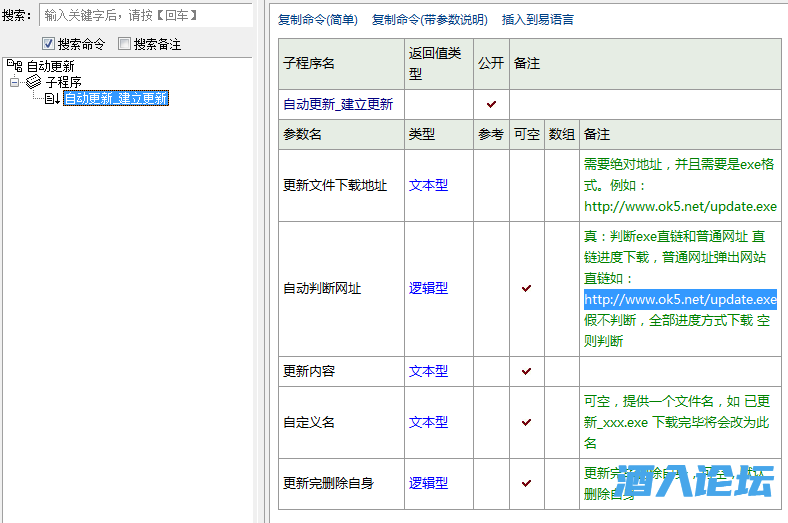
Task: Click the 可空 checkmark in 自定义名 row
Action: pyautogui.click(x=526, y=422)
